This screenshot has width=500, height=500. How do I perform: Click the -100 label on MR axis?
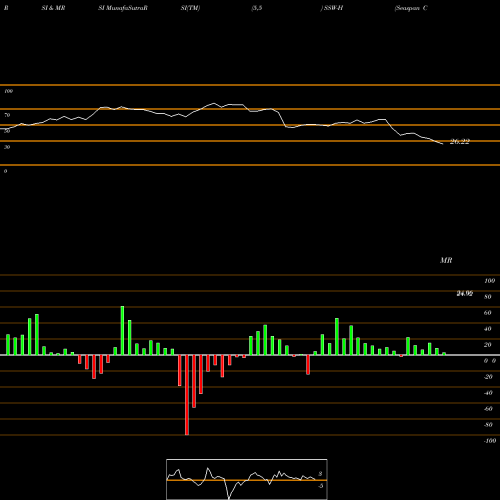coord(490,441)
